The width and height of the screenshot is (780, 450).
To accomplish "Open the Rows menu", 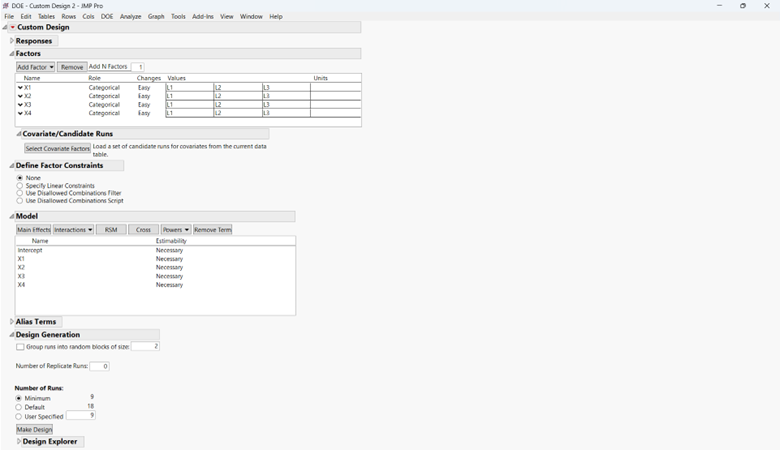I will click(x=69, y=16).
